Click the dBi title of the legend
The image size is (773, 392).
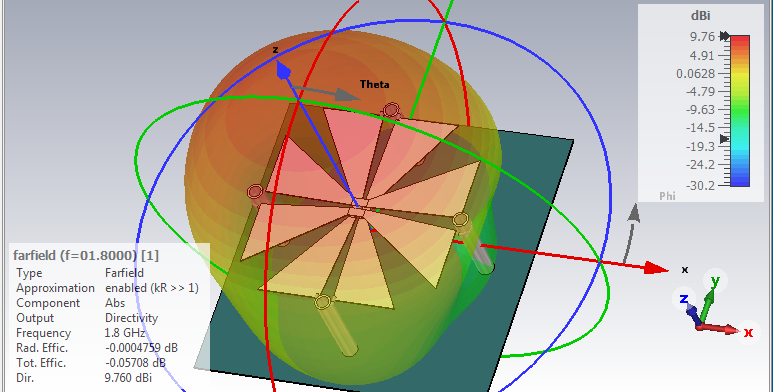click(700, 16)
